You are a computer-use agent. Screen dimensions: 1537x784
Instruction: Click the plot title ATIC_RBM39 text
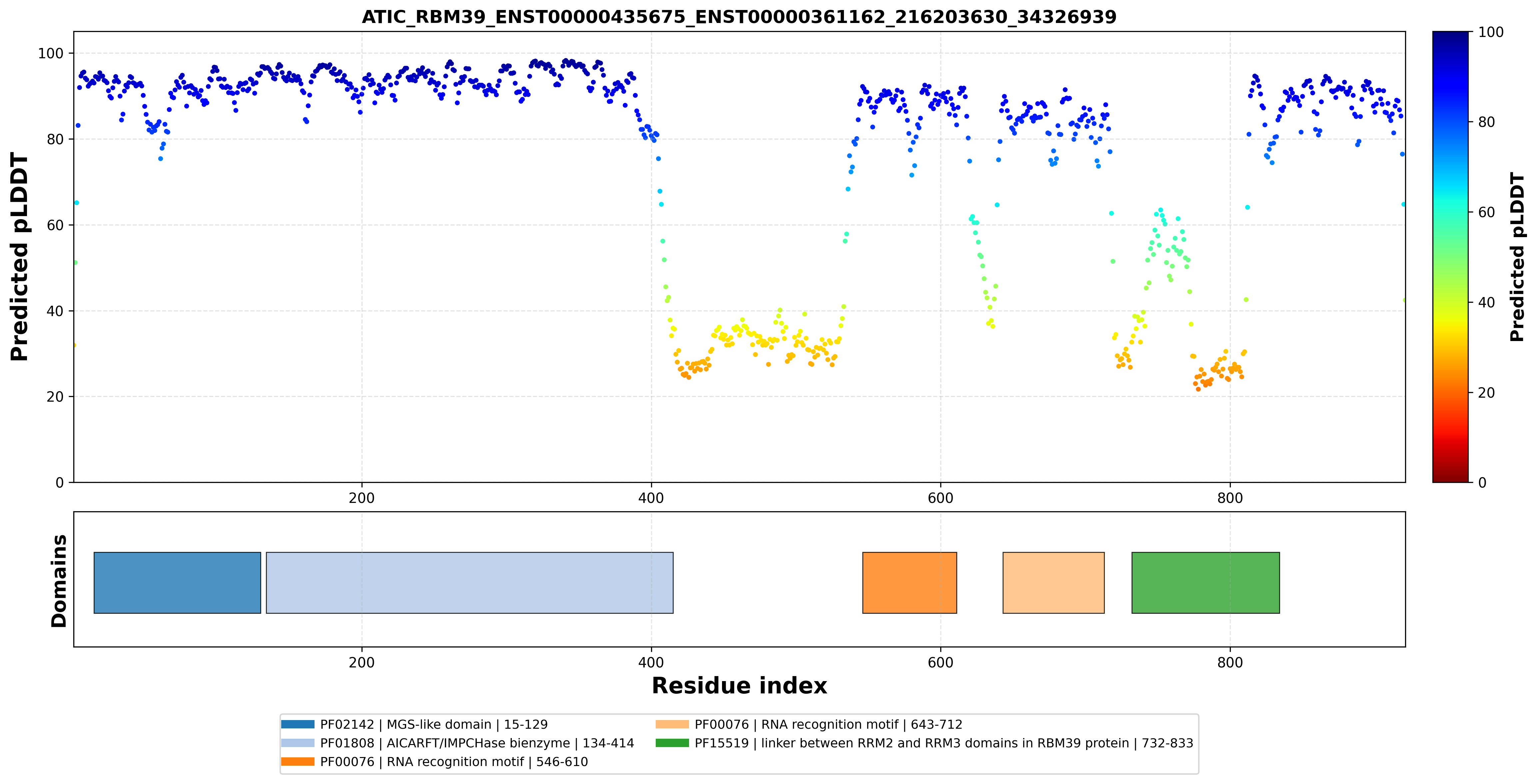point(739,17)
